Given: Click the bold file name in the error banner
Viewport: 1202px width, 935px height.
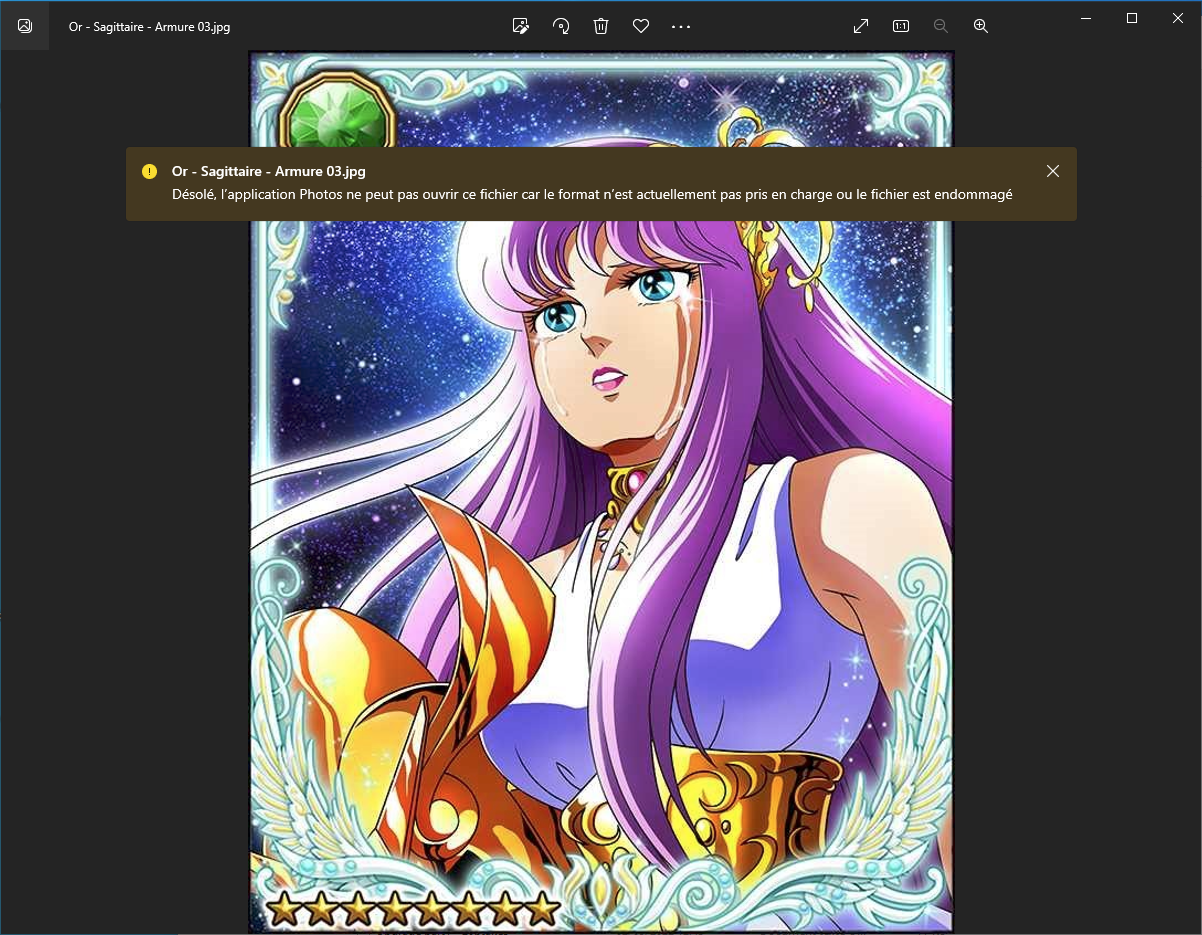Looking at the screenshot, I should tap(269, 172).
